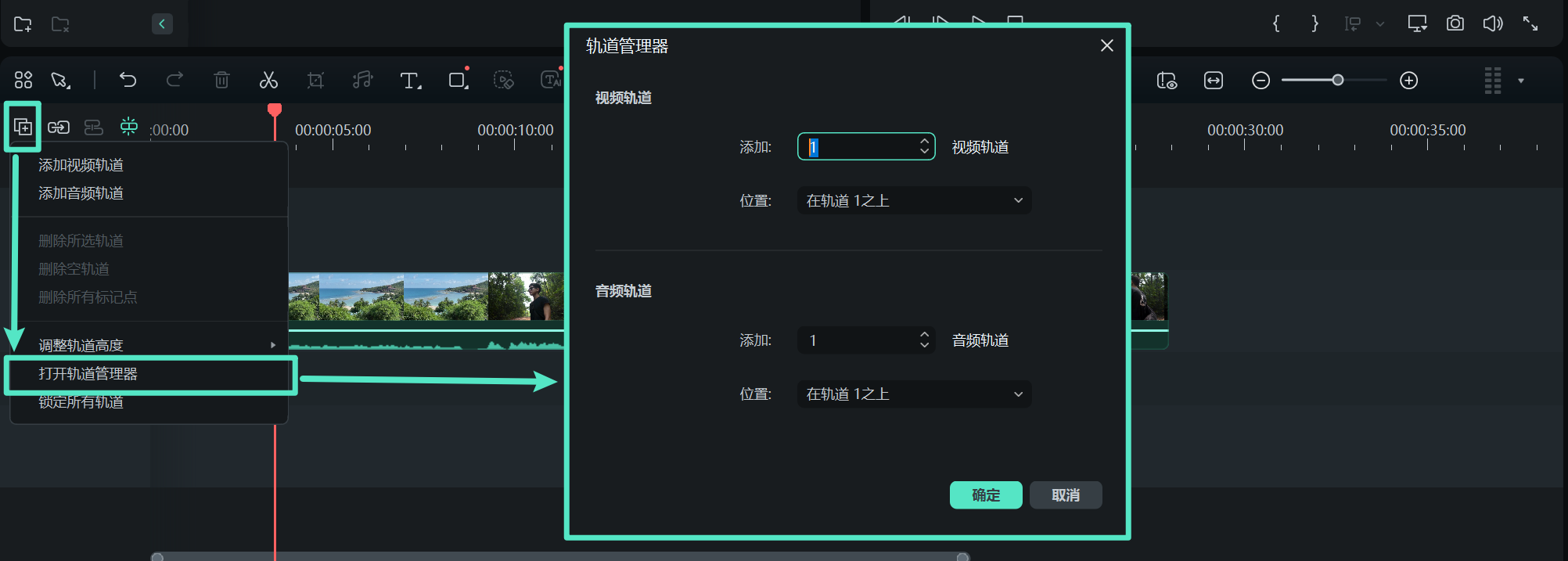
Task: Click the red playhead marker
Action: click(x=275, y=110)
